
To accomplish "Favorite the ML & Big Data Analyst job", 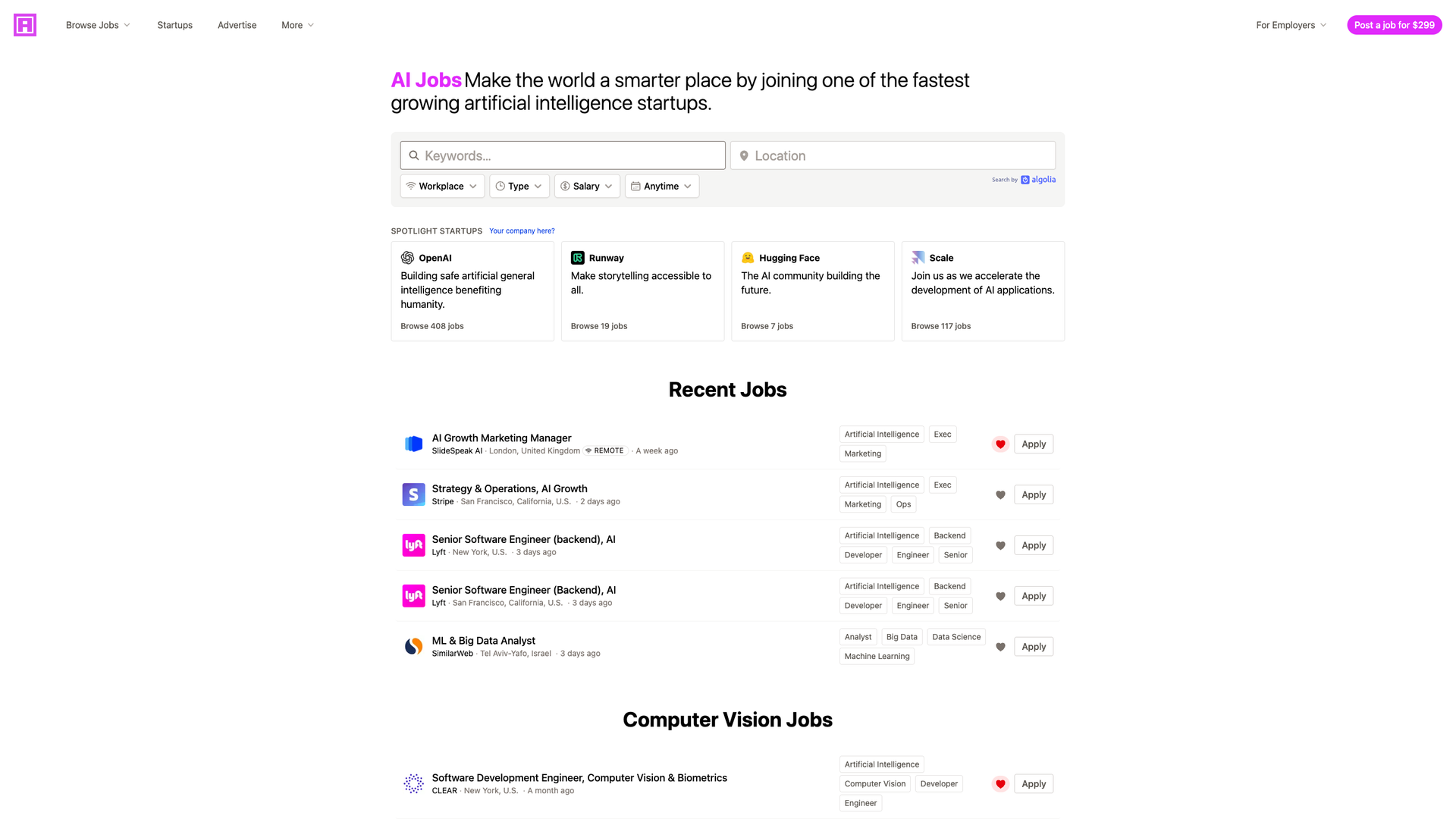I will (1000, 647).
